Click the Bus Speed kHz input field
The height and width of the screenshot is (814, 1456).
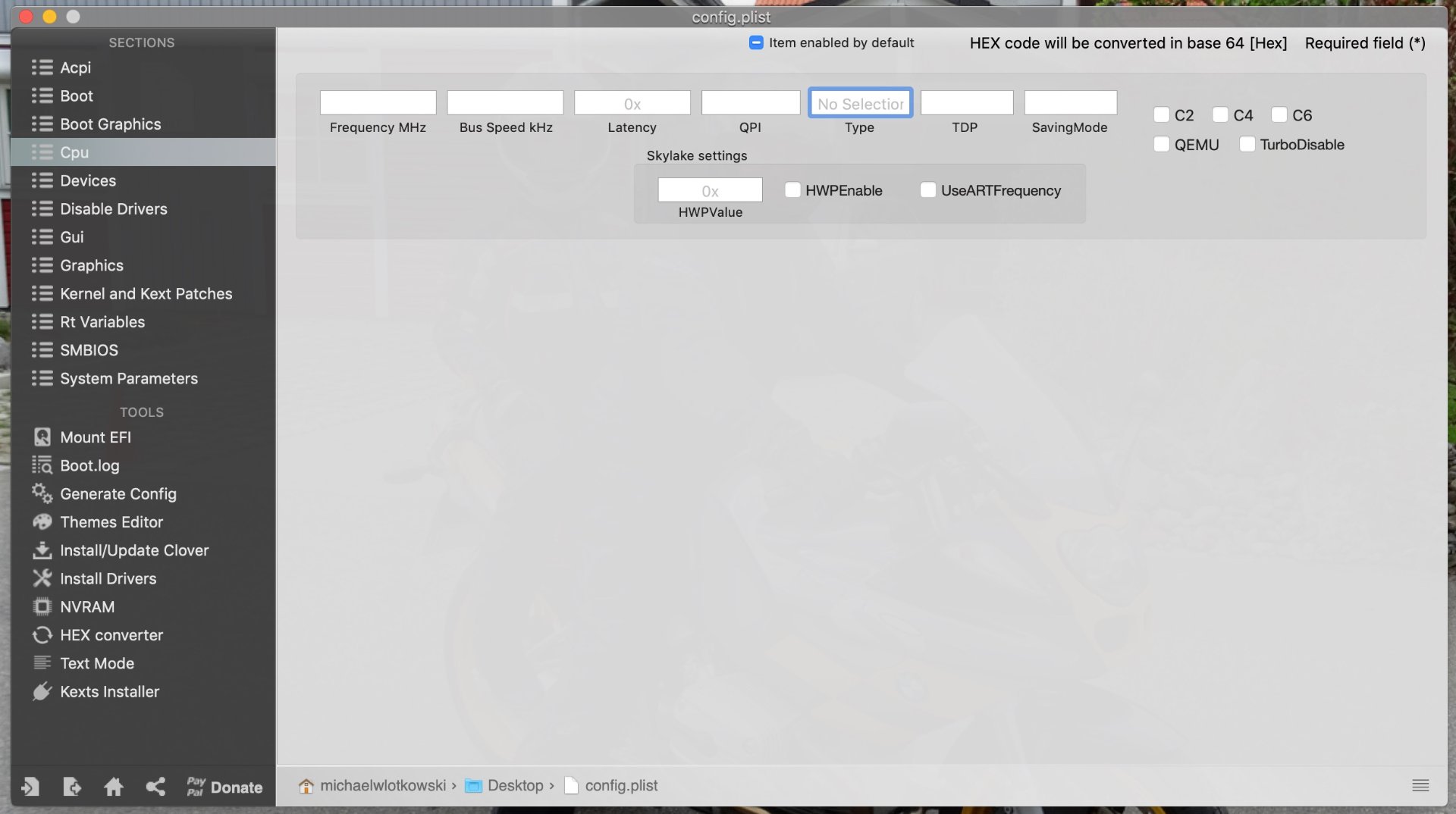click(x=505, y=103)
